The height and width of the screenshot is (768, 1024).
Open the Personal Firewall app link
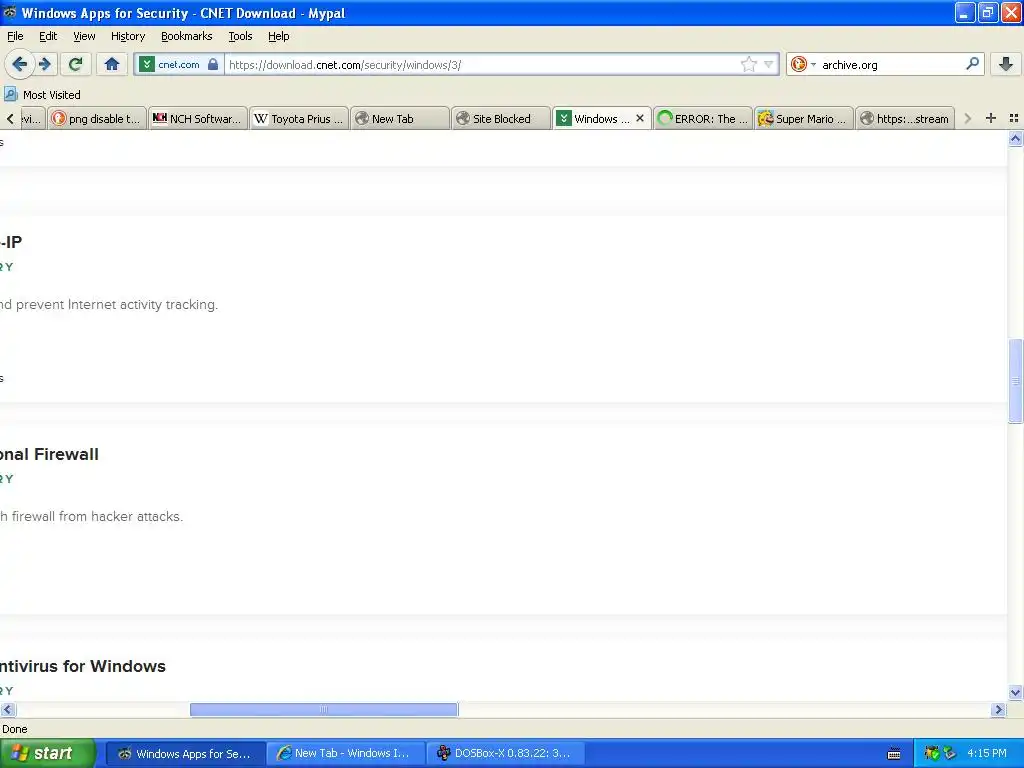(49, 454)
